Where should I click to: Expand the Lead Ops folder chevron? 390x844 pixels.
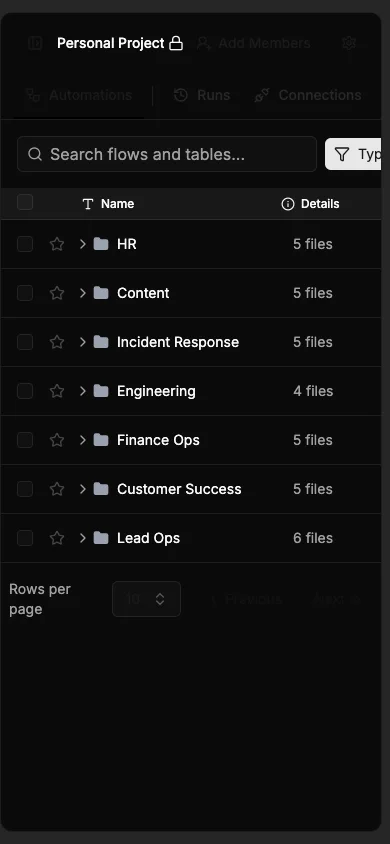tap(82, 538)
